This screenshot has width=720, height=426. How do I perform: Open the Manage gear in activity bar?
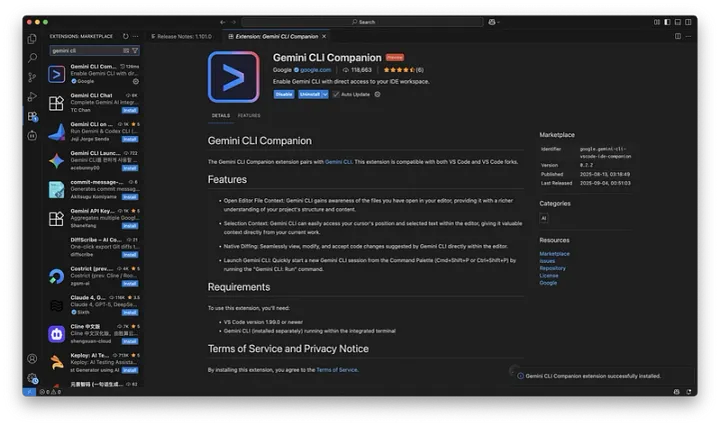coord(32,378)
